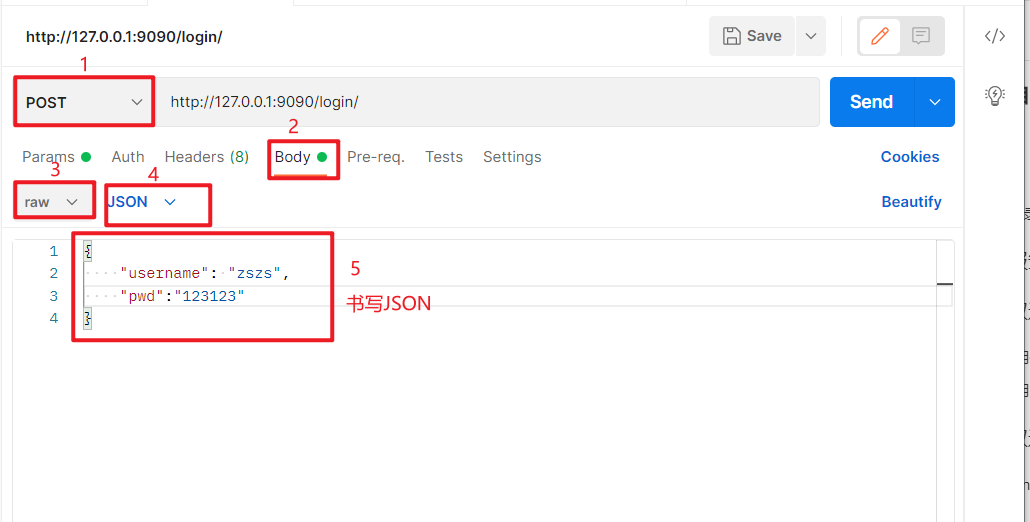Click the floppy disk save icon
This screenshot has height=522, width=1030.
coord(732,36)
